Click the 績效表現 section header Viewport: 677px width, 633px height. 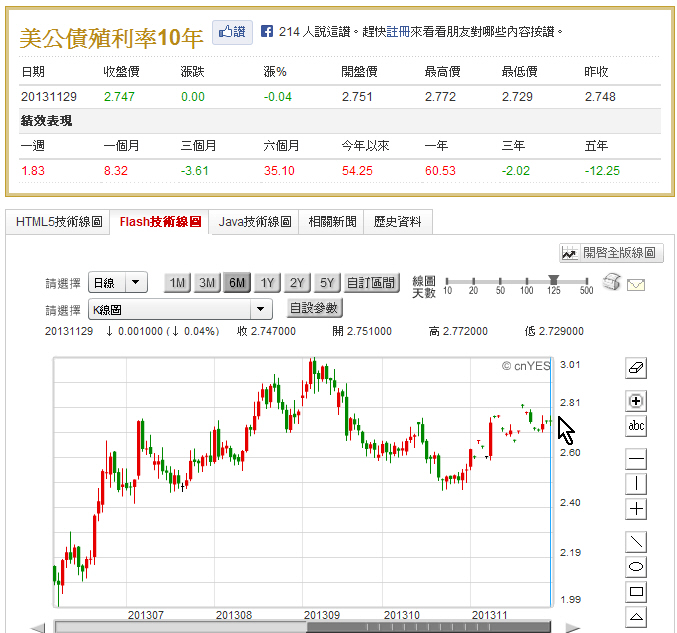[46, 121]
